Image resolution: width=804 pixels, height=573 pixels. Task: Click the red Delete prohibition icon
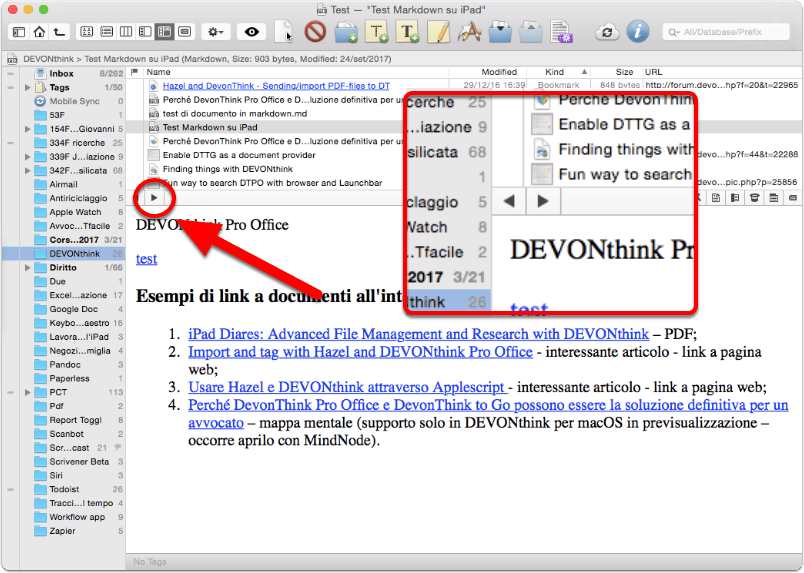click(x=315, y=32)
